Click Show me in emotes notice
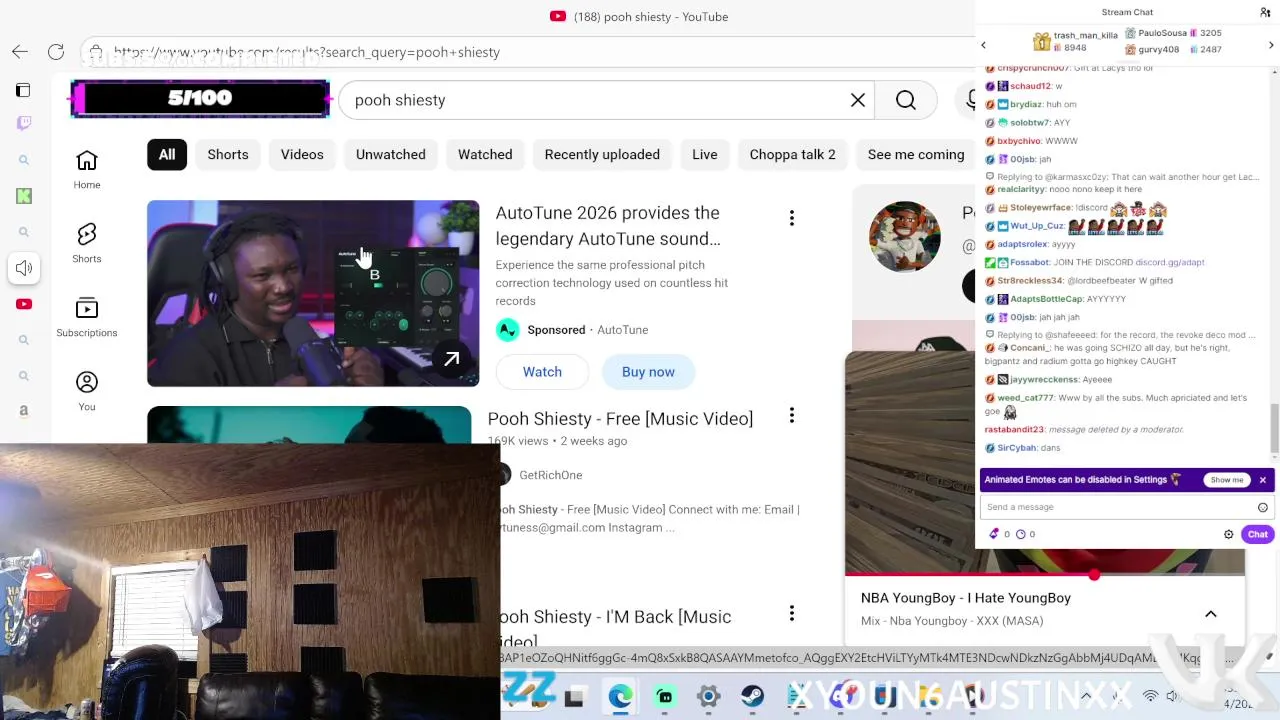 coord(1227,480)
